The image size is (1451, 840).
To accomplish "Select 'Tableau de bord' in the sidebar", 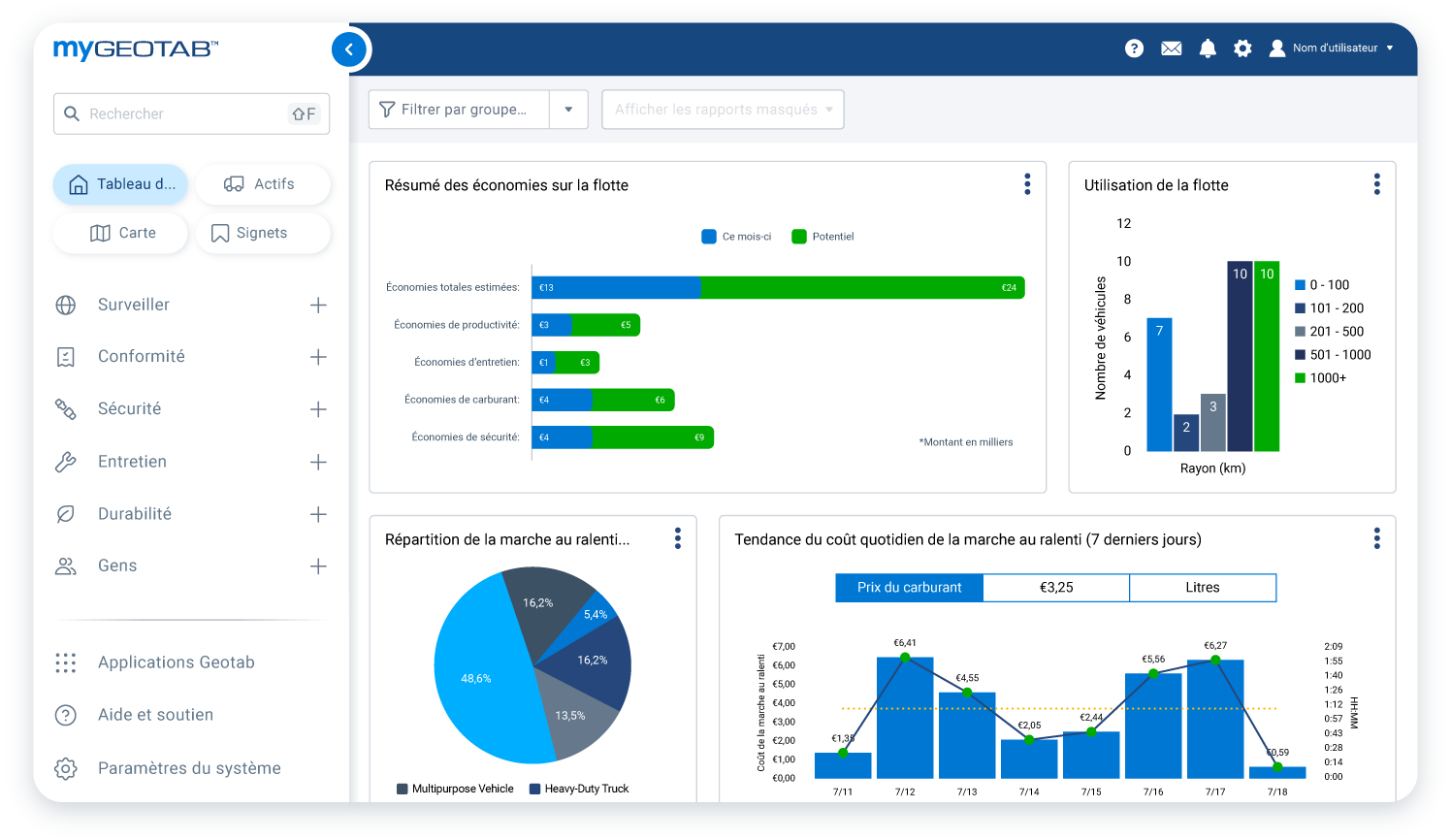I will [120, 183].
